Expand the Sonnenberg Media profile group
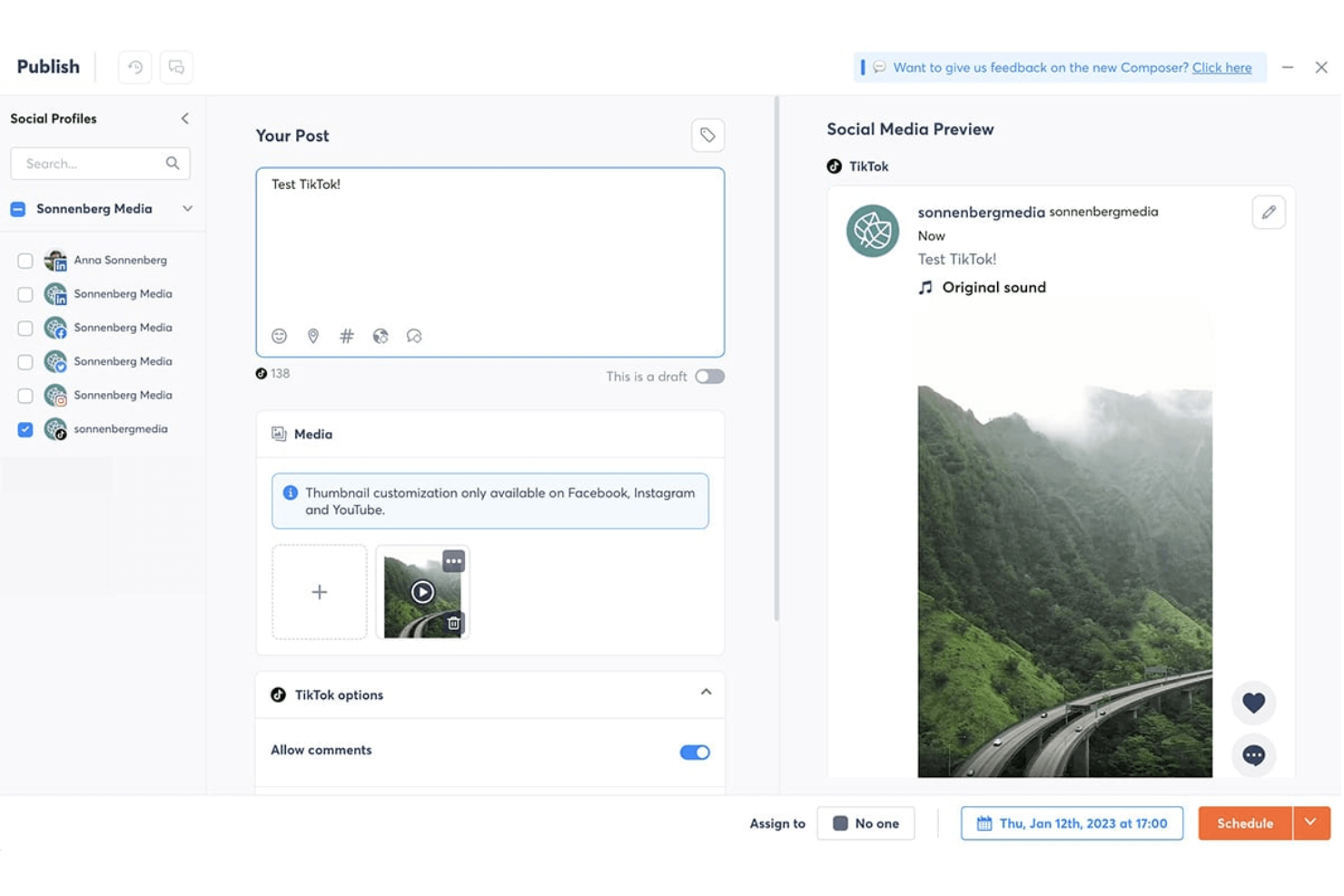 point(187,208)
